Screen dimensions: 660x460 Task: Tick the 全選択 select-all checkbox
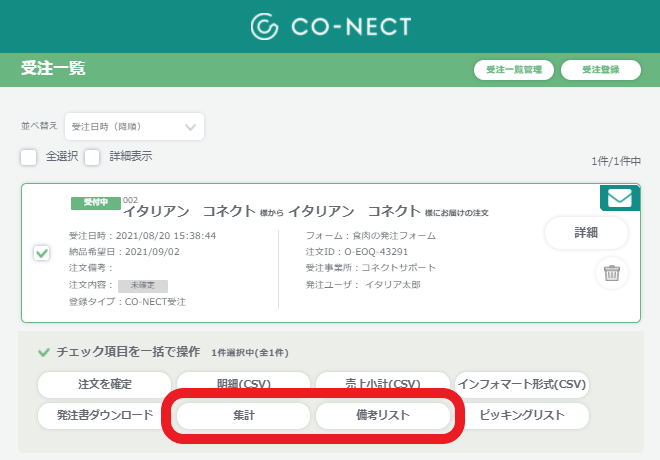pyautogui.click(x=29, y=157)
